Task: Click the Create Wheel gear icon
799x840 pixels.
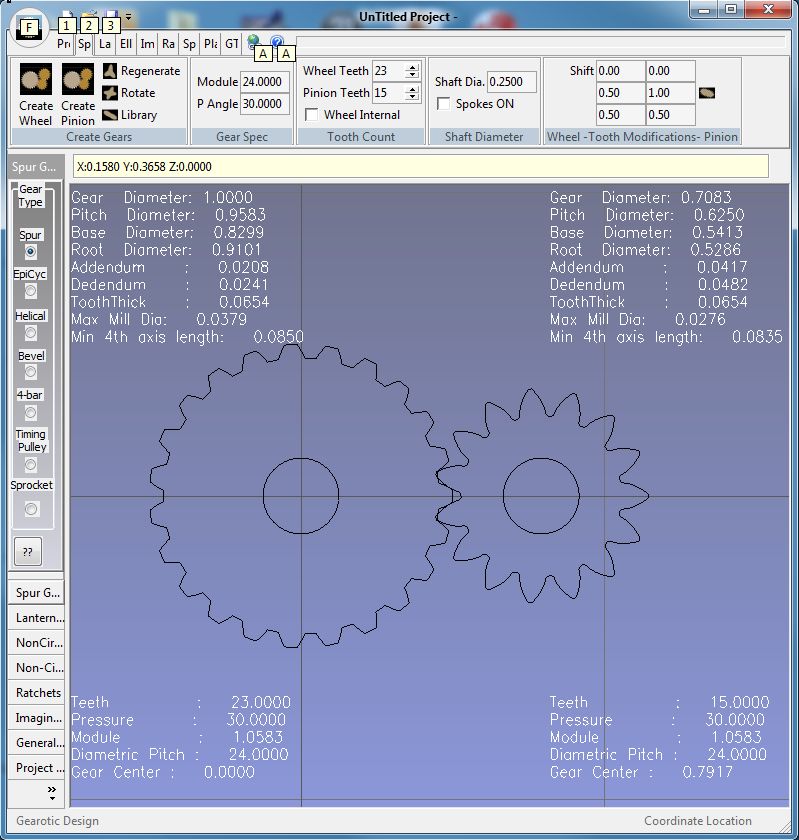Action: [36, 79]
